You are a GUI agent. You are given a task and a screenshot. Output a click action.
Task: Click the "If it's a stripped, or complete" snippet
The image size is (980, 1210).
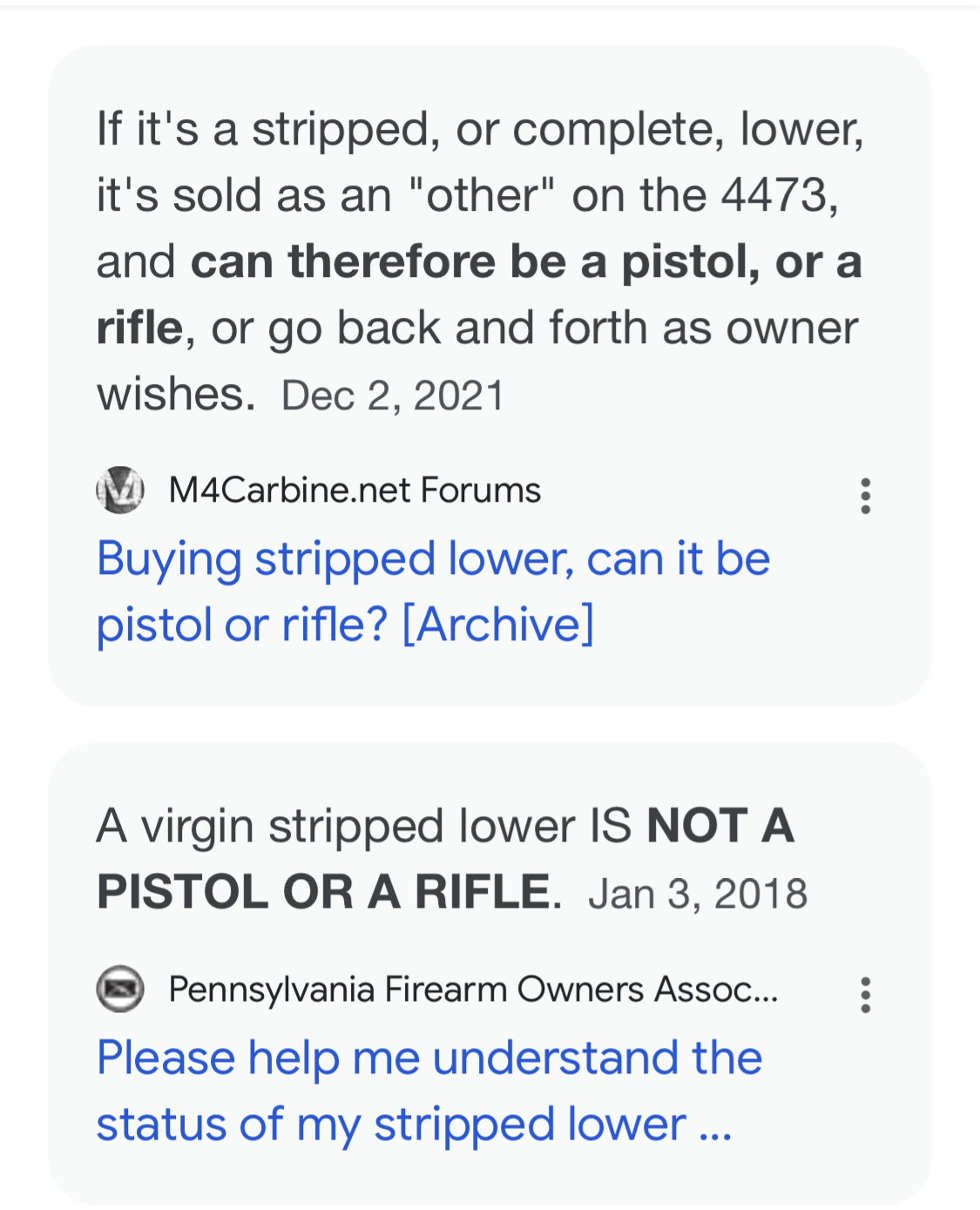(x=479, y=130)
